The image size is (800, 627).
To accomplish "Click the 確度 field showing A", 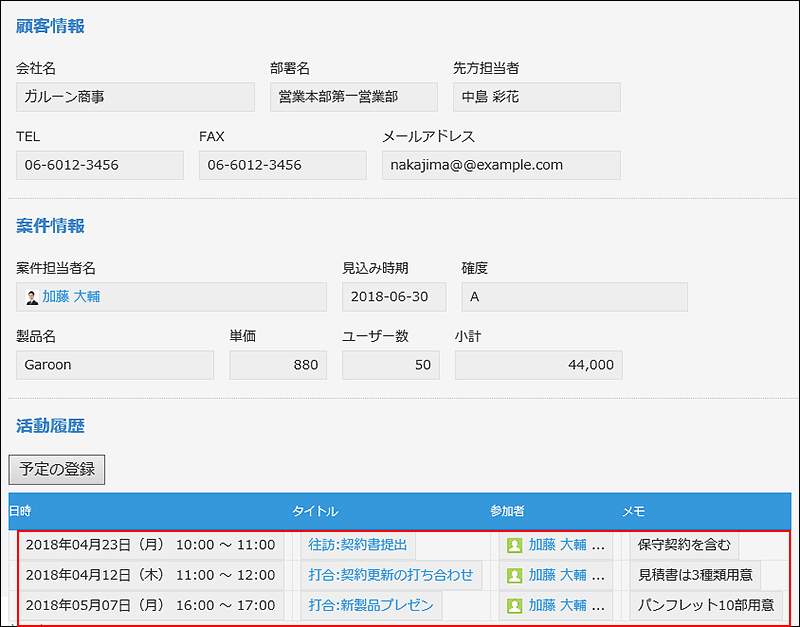I will (574, 297).
